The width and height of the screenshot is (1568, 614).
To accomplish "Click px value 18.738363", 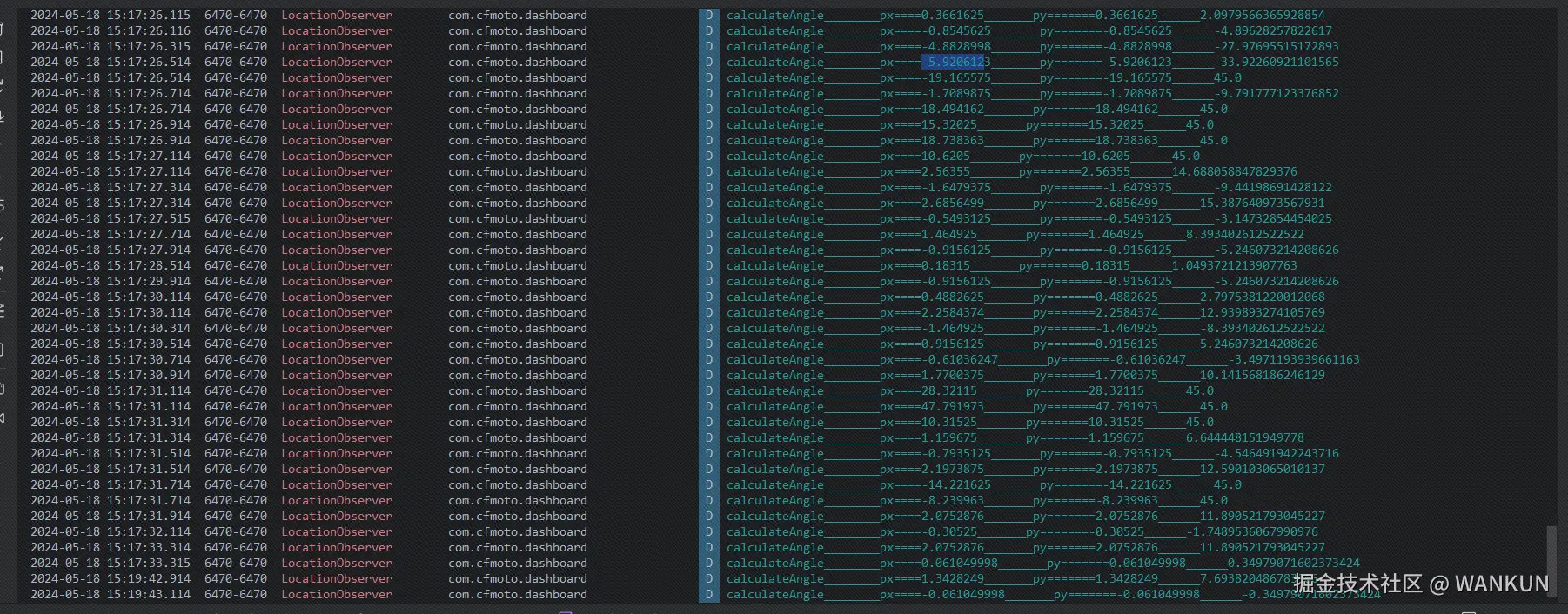I will [x=953, y=140].
